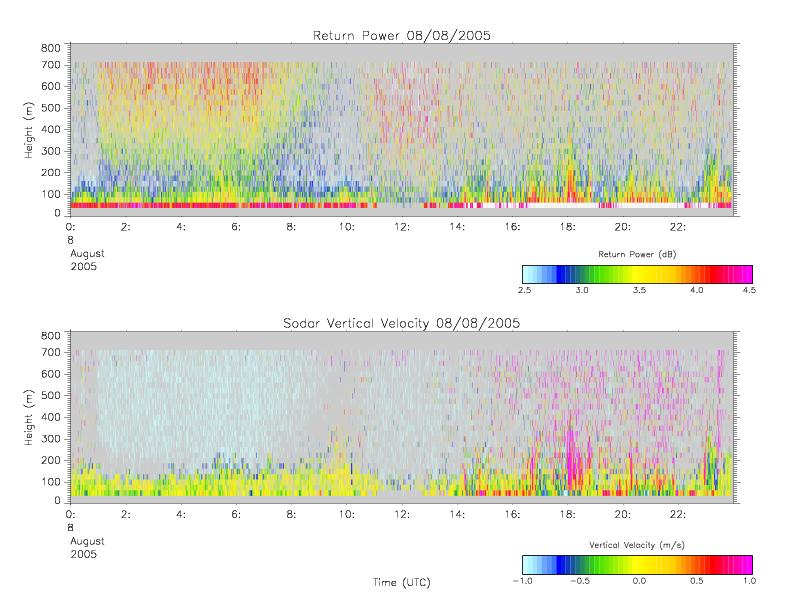791x611 pixels.
Task: Select the 4.5 tick on Return Power colorbar
Action: (x=749, y=290)
